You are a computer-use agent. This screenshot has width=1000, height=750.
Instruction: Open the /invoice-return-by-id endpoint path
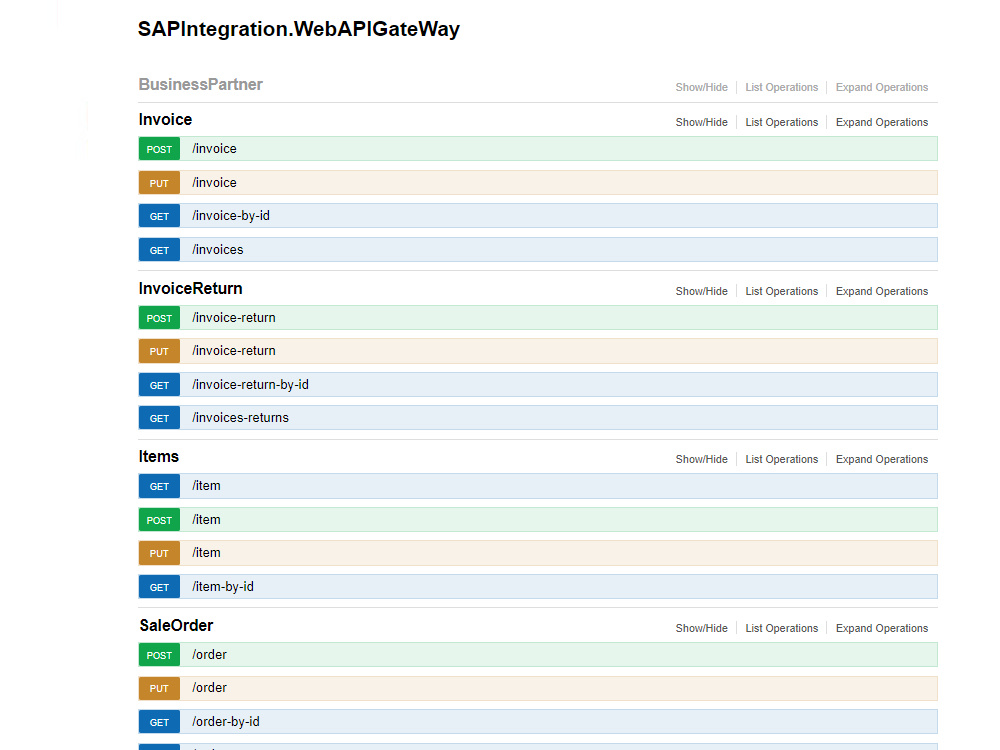coord(250,385)
